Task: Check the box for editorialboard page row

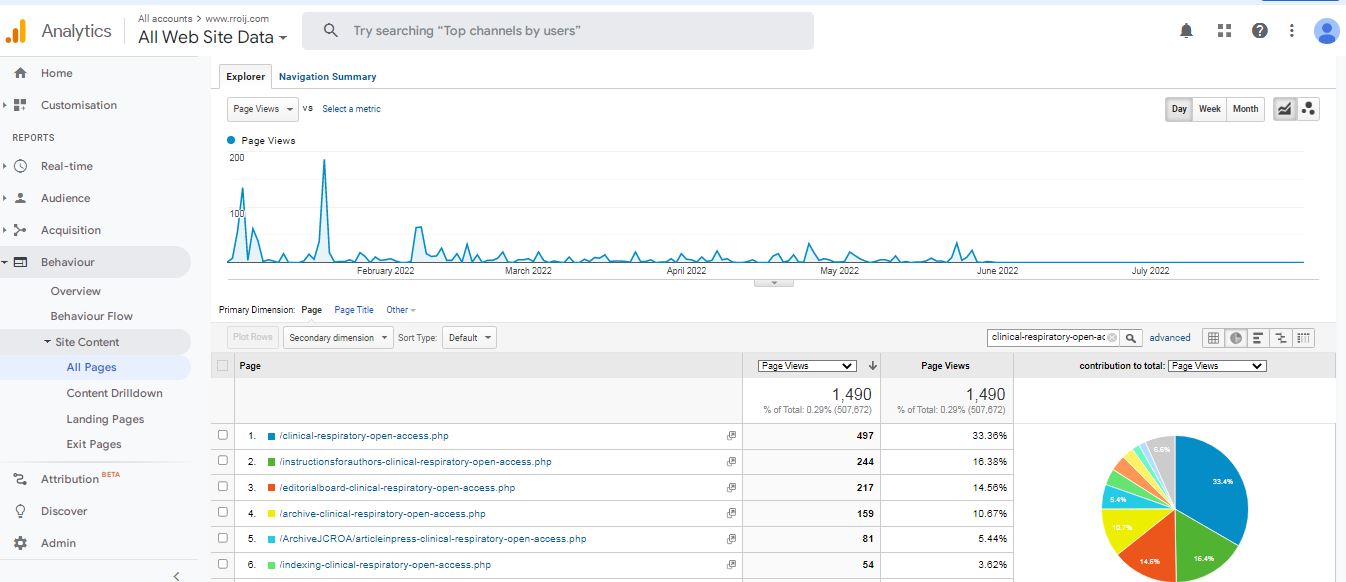Action: click(223, 488)
